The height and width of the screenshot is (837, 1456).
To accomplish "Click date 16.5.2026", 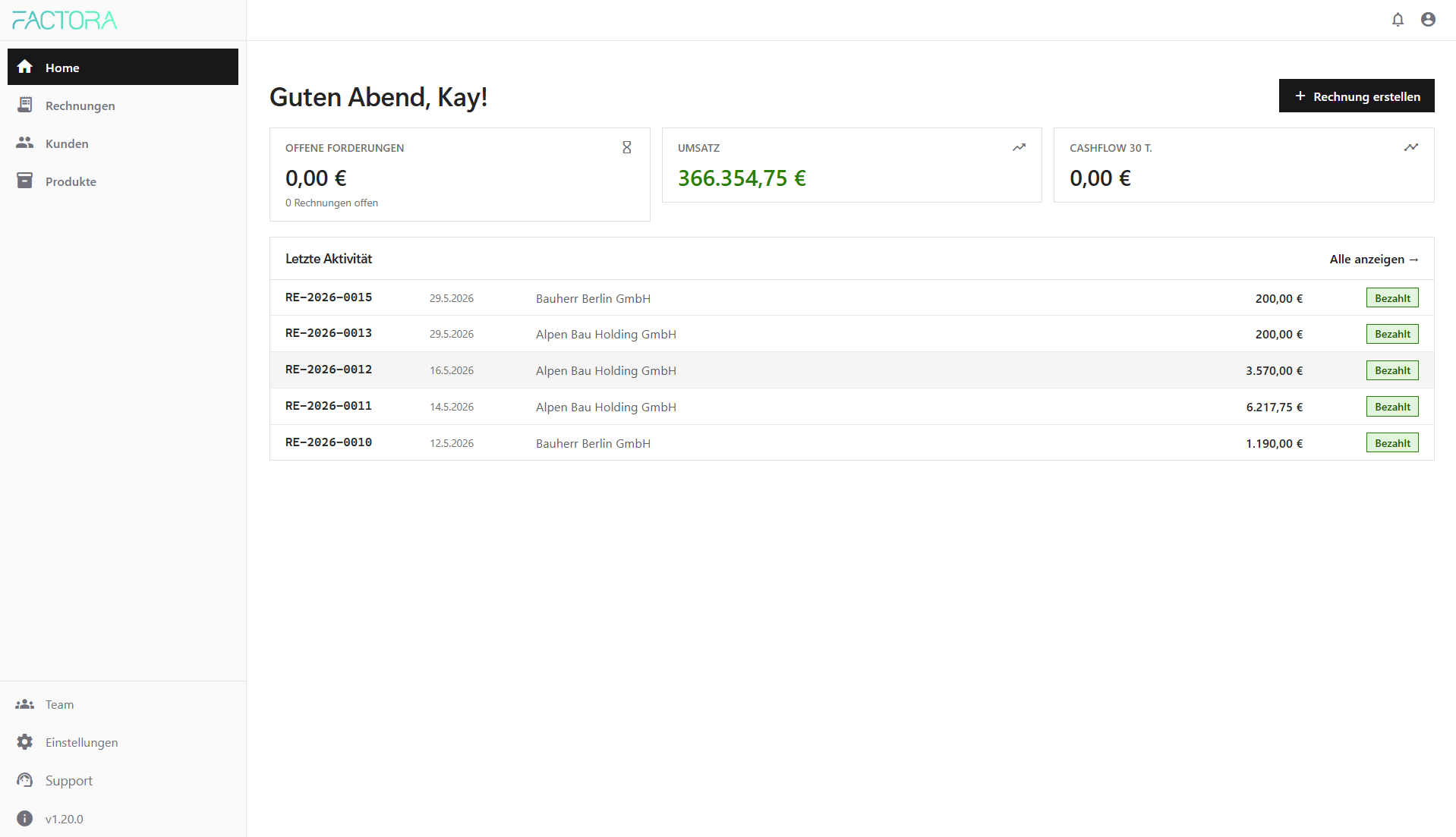I will 452,370.
